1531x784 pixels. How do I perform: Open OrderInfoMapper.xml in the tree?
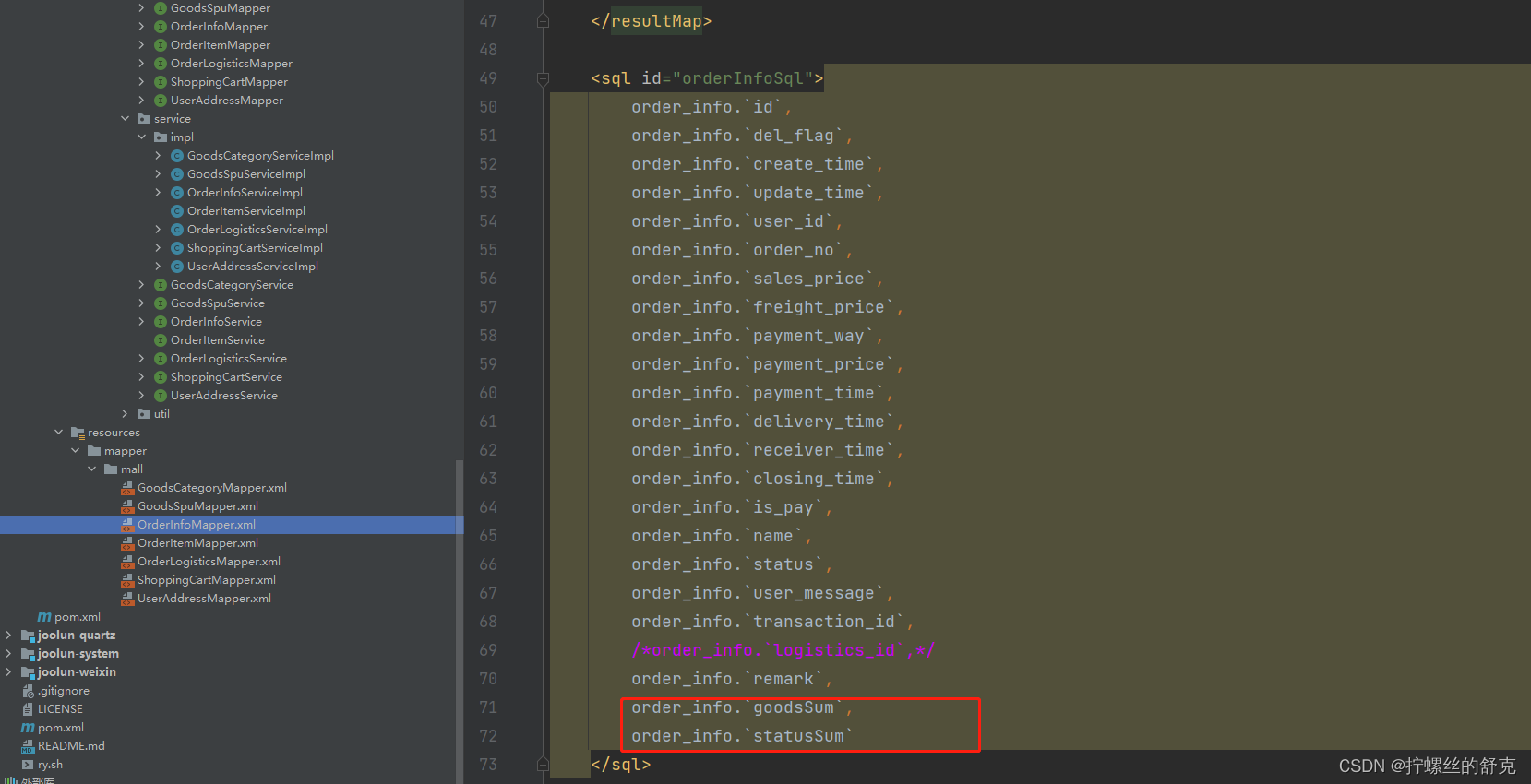(x=197, y=525)
